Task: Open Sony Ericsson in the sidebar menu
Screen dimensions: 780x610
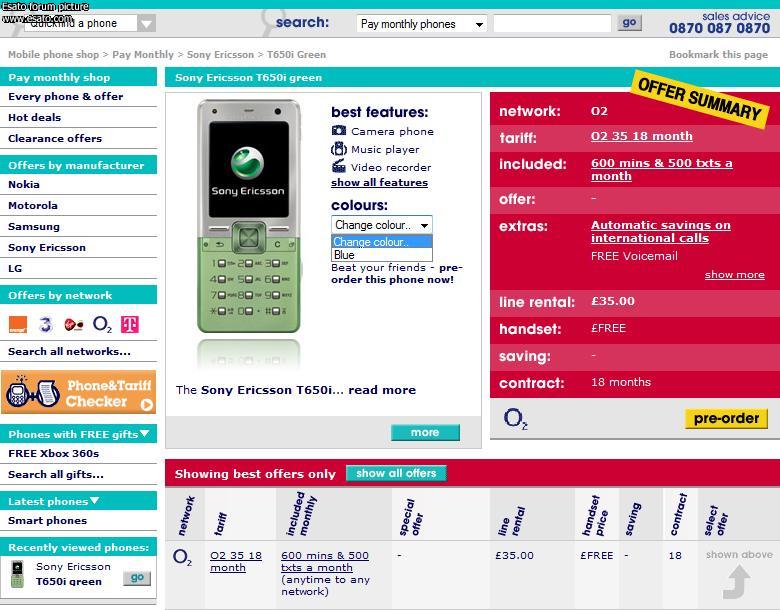Action: point(47,247)
